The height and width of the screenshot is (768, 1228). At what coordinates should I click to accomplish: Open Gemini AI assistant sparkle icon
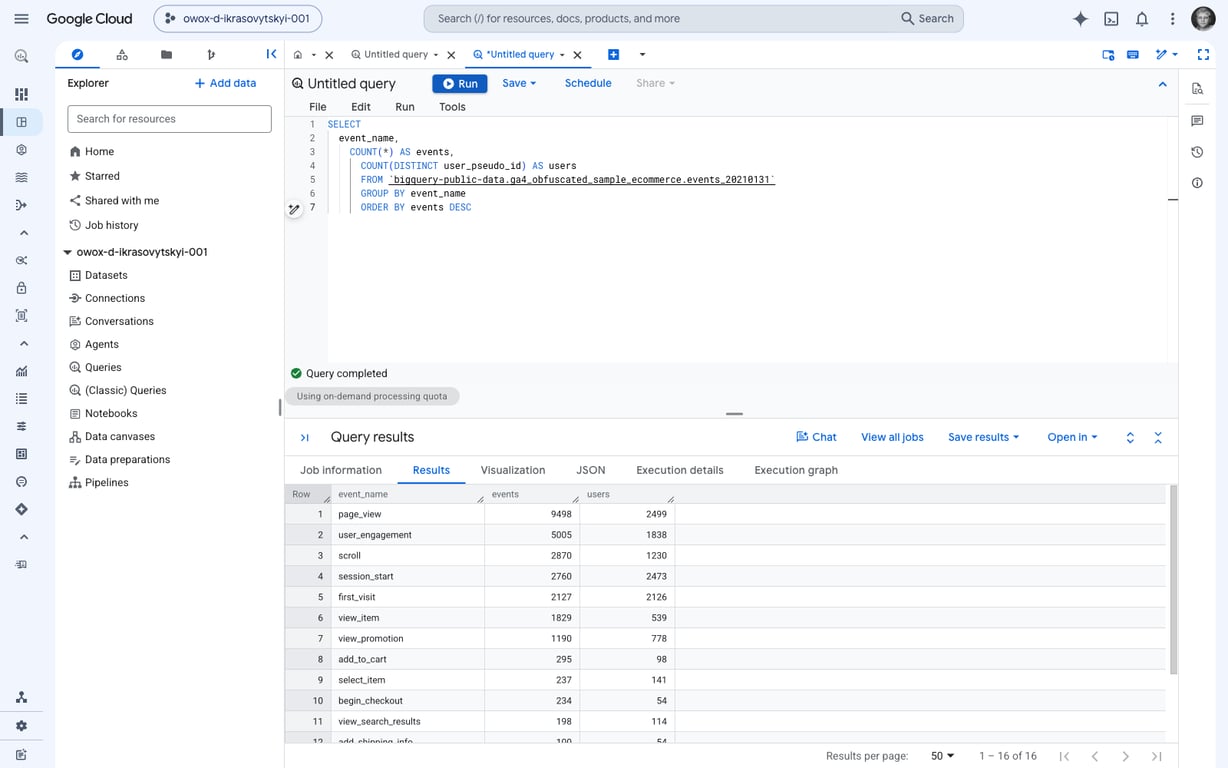tap(1080, 19)
